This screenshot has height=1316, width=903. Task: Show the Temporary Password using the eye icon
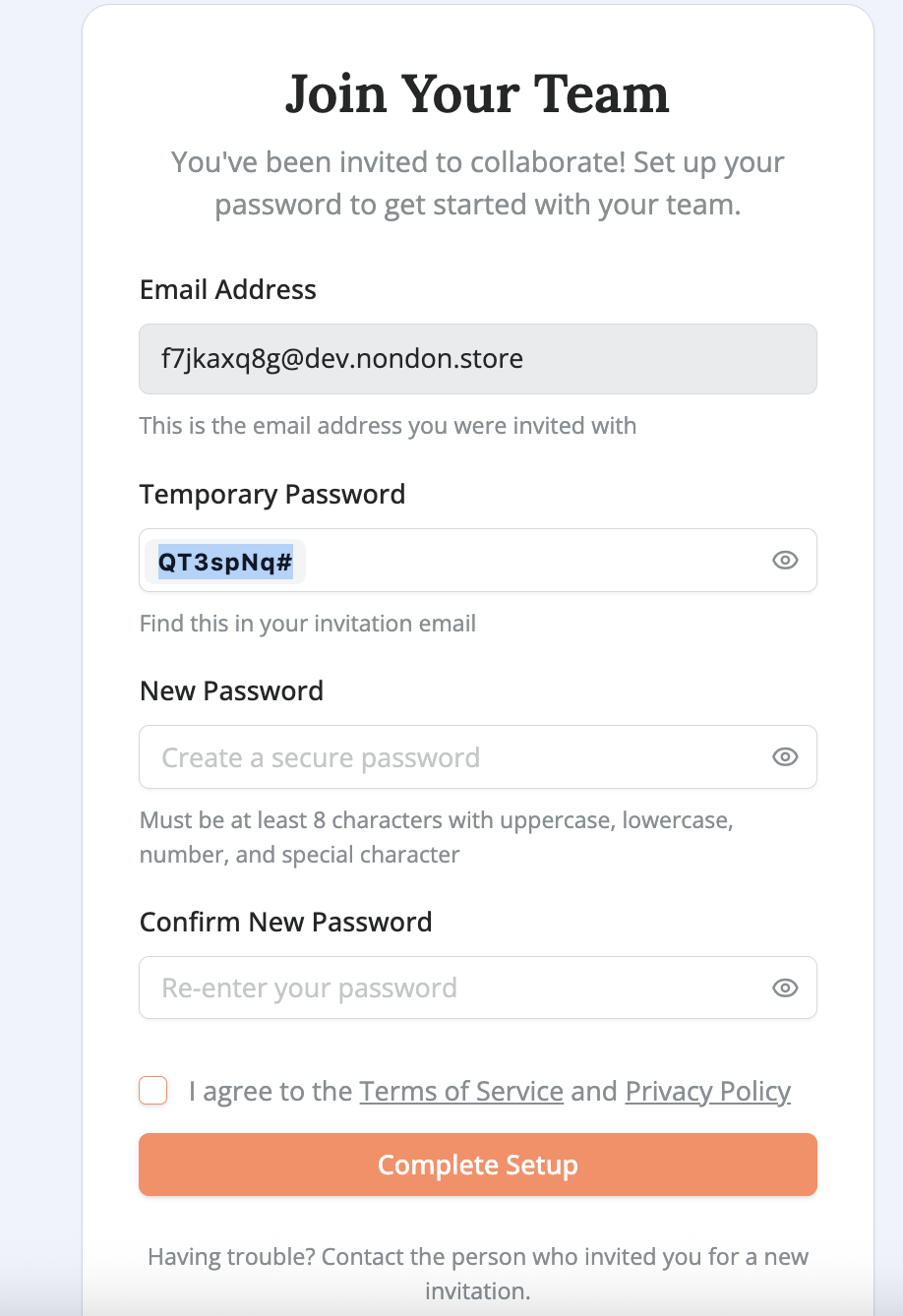tap(784, 560)
